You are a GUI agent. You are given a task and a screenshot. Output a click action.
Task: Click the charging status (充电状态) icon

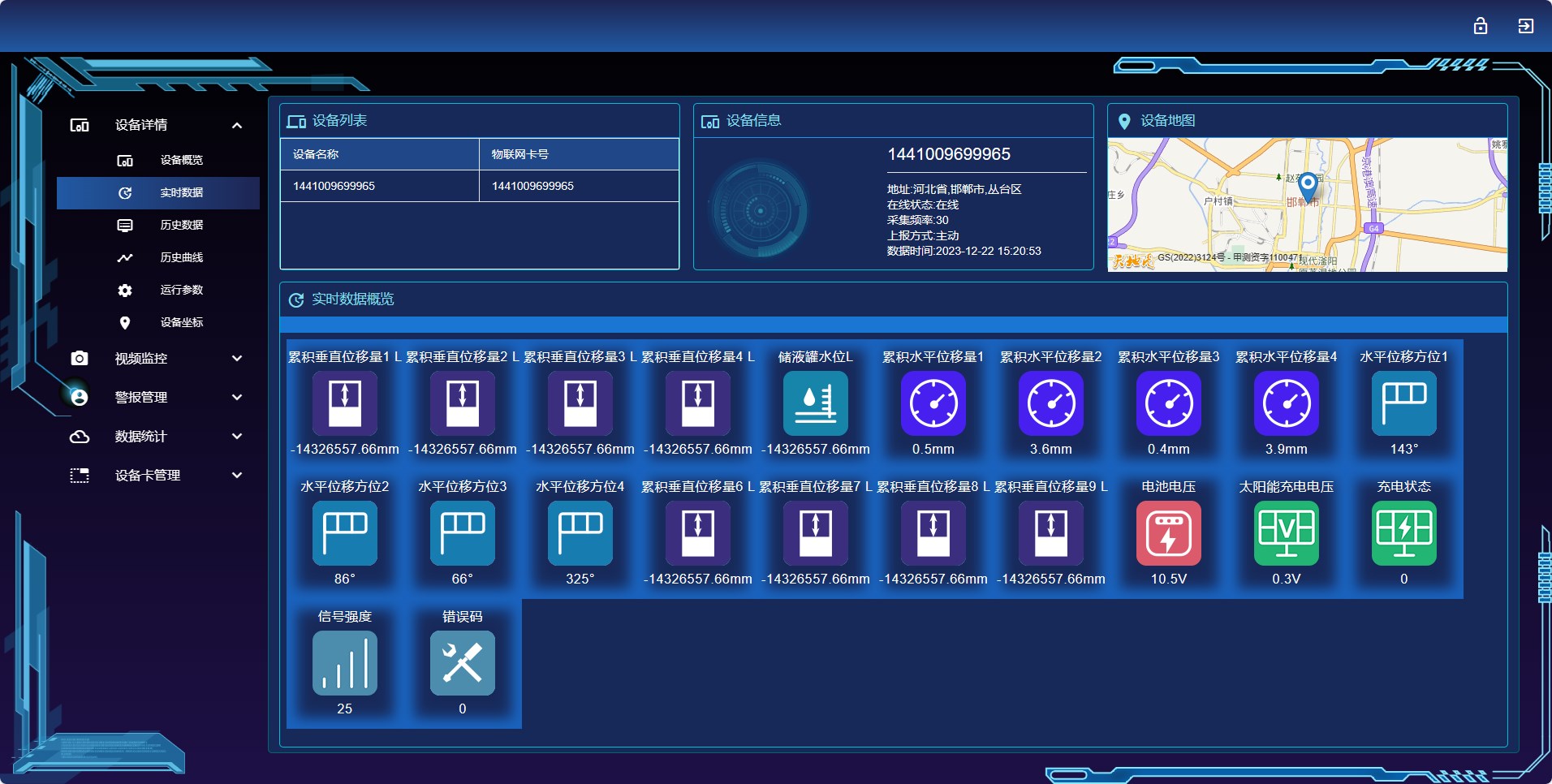pyautogui.click(x=1403, y=533)
